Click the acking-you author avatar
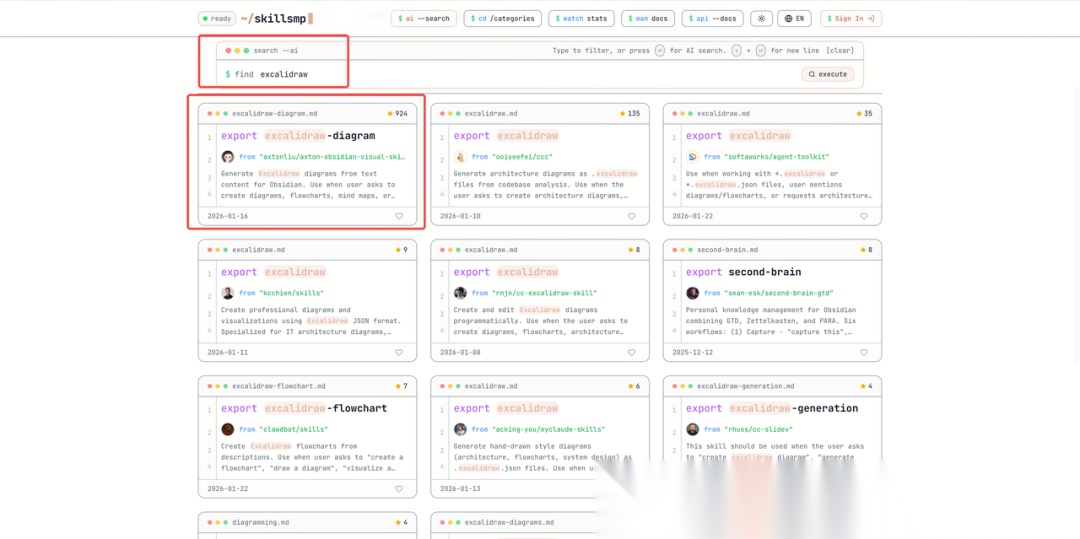Image resolution: width=1080 pixels, height=539 pixels. 460,430
